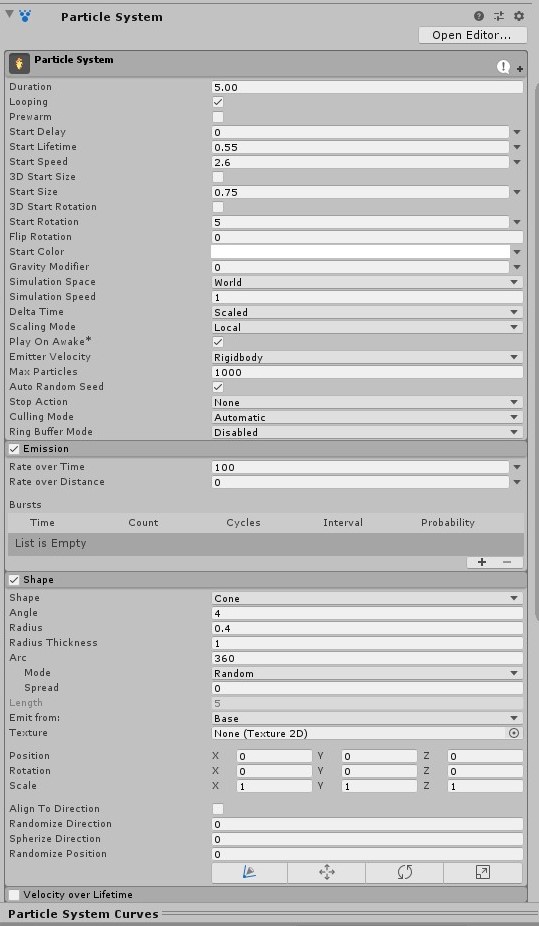Image resolution: width=539 pixels, height=926 pixels.
Task: Collapse the Particle System component foldout
Action: pos(9,14)
